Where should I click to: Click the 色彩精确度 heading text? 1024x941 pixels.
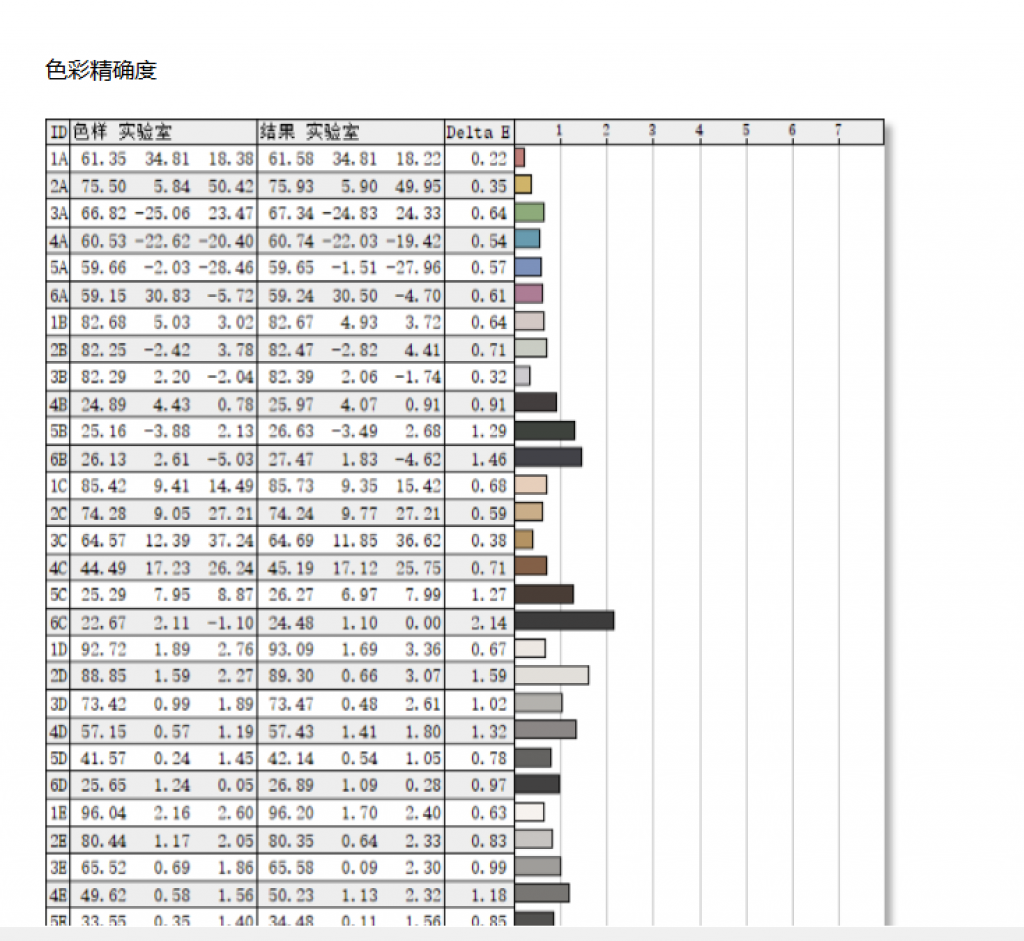coord(101,70)
